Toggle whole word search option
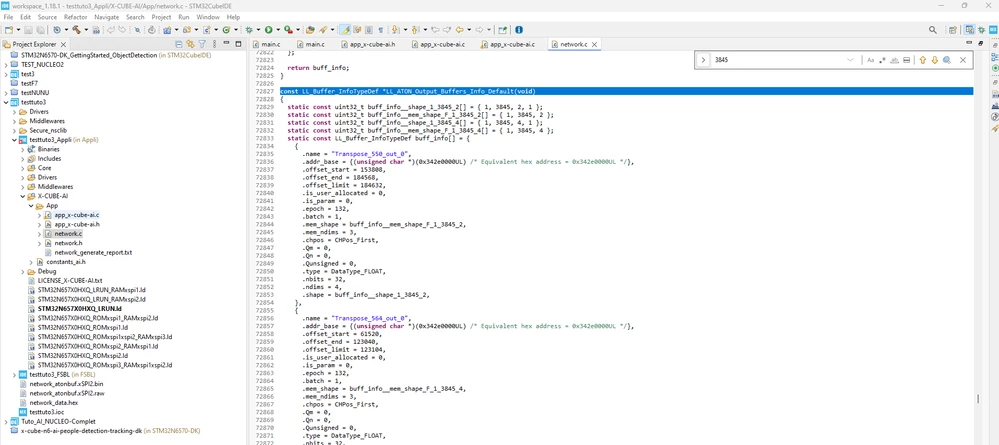The height and width of the screenshot is (445, 999). [895, 60]
